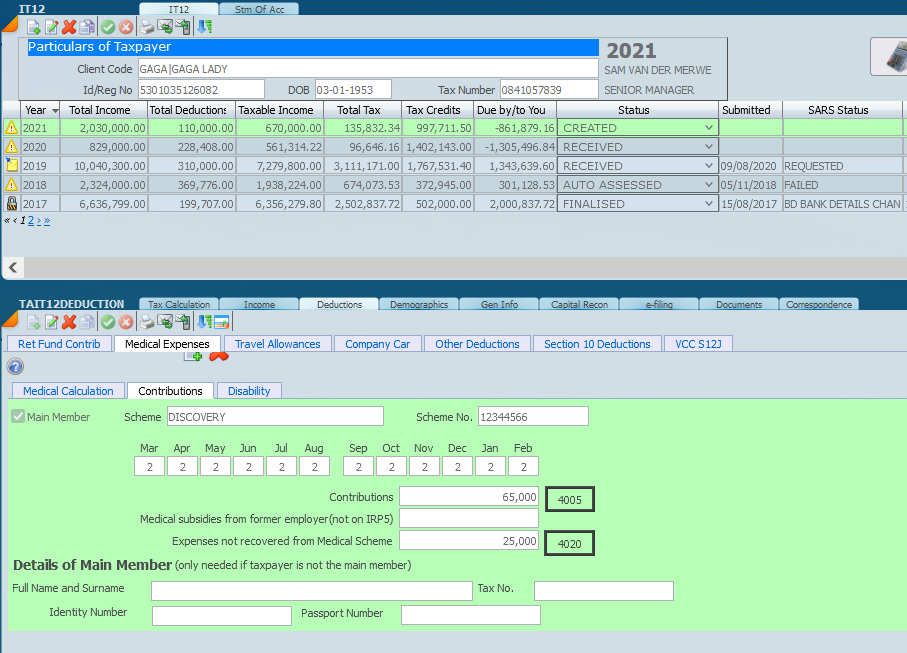Click the red X delete icon in the IT12 toolbar
The image size is (907, 653).
point(69,27)
